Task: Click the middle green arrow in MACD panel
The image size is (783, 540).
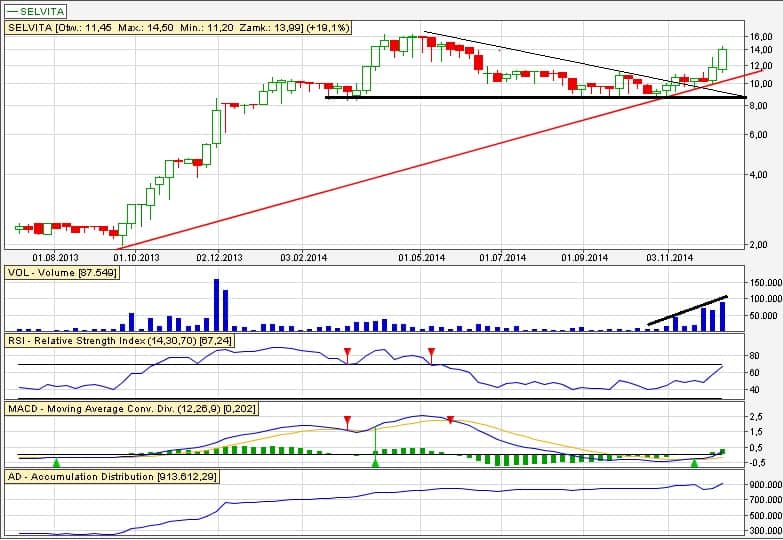Action: (375, 462)
